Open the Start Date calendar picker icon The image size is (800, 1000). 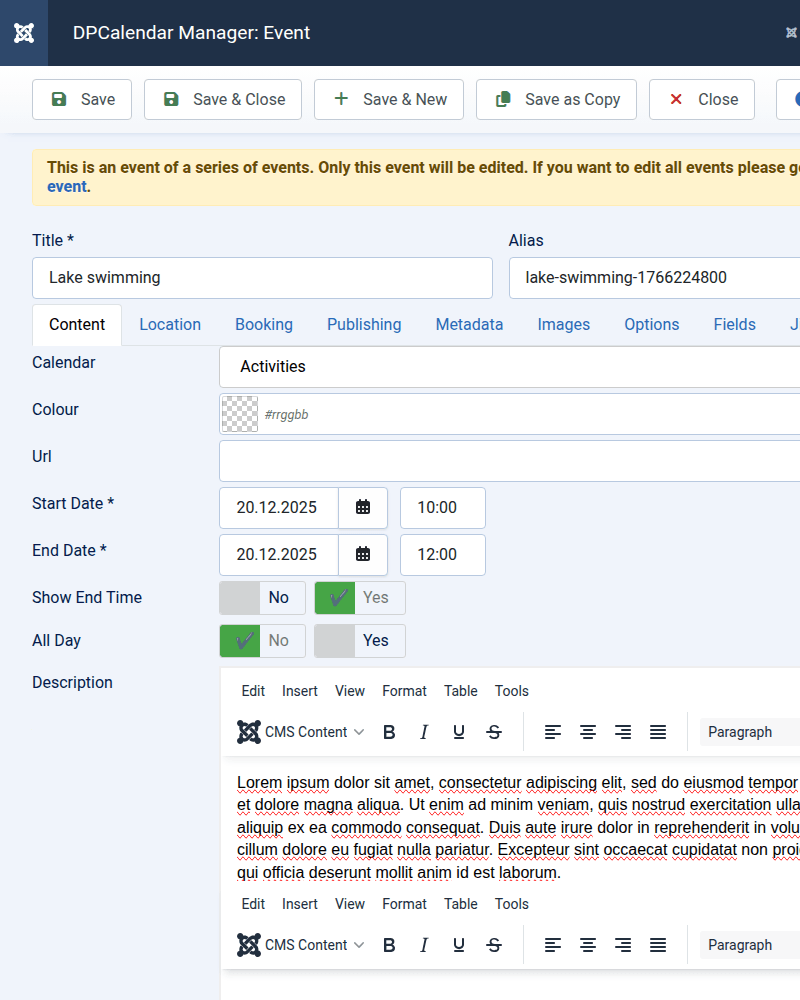click(363, 508)
